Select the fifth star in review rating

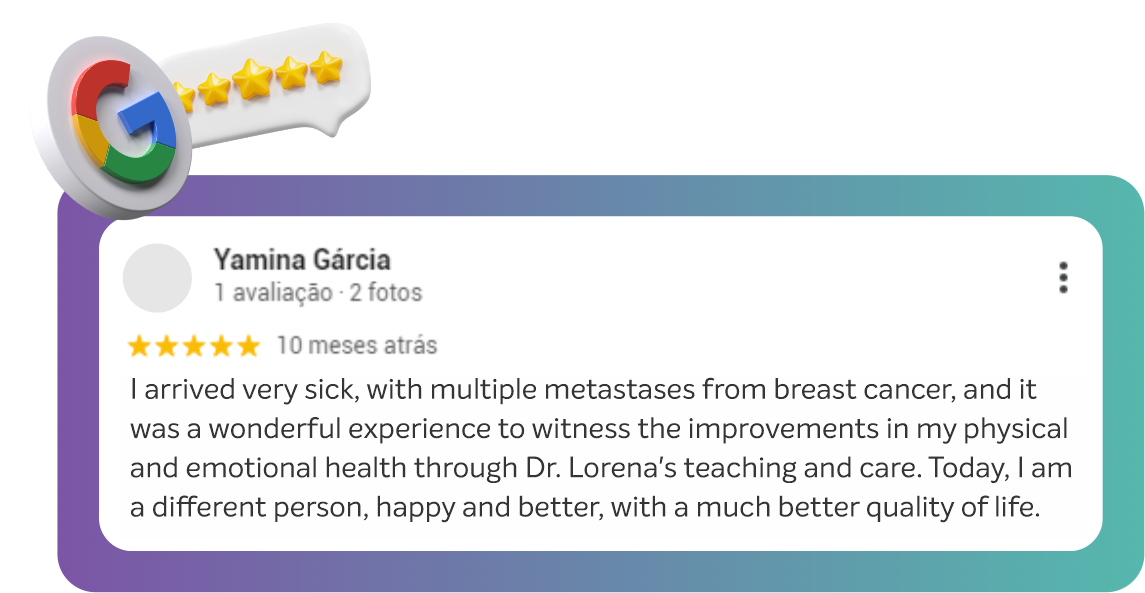248,345
